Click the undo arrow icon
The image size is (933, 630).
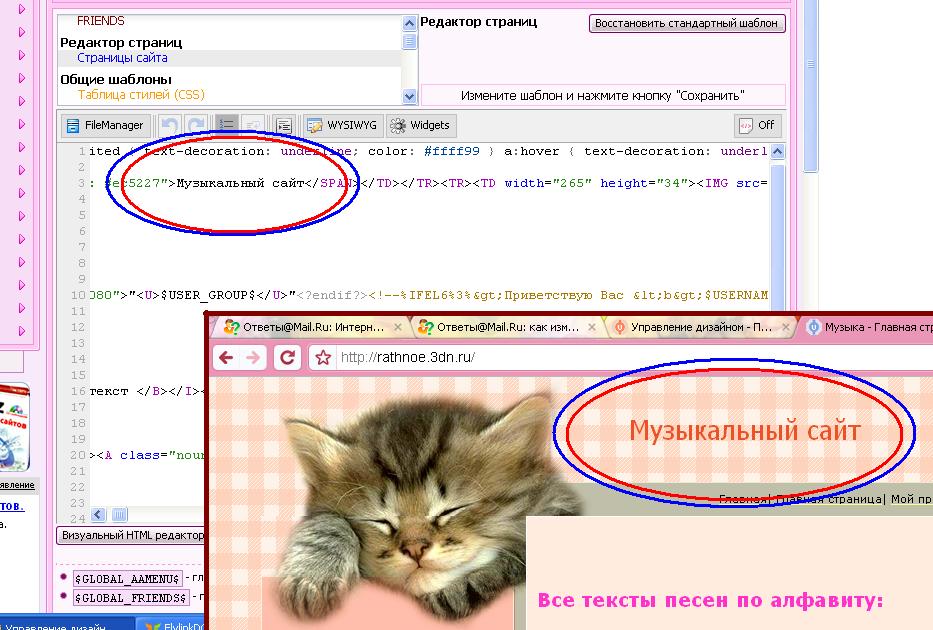pyautogui.click(x=170, y=125)
